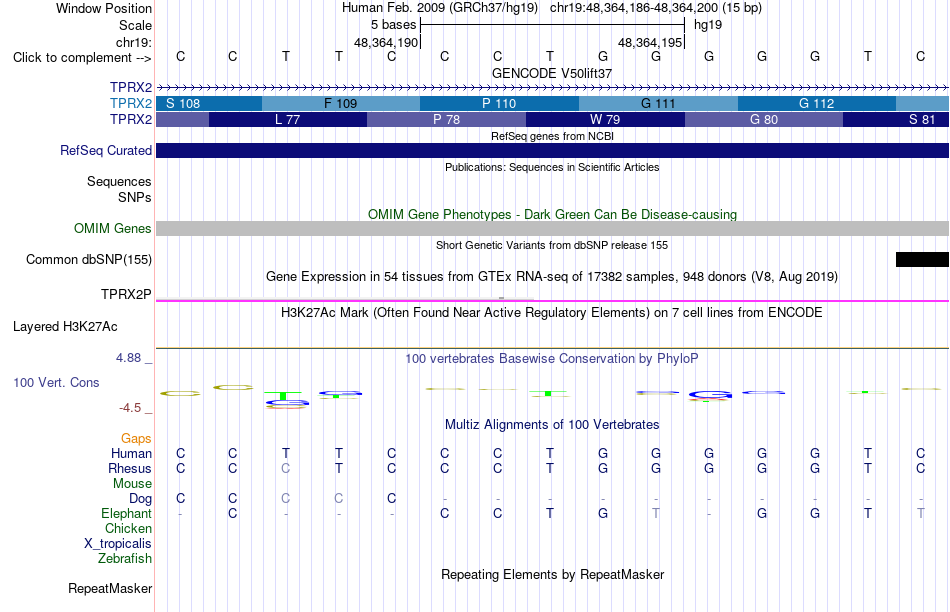Select the G 112 codon block
This screenshot has width=950, height=612.
(x=817, y=104)
